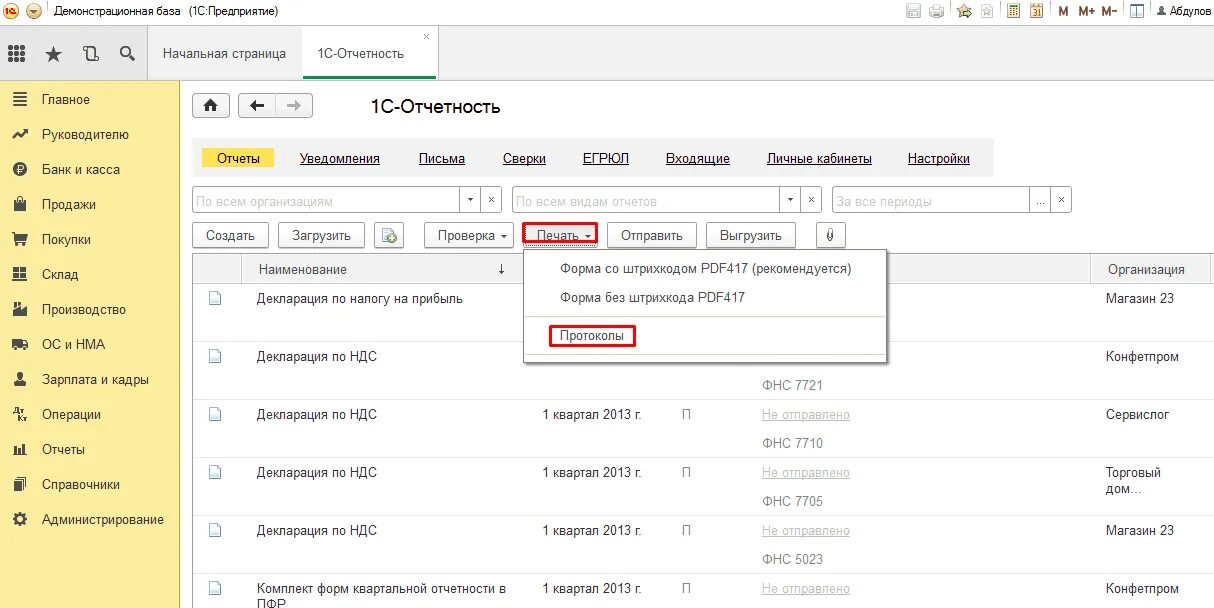Click the paperclip attachments button
1214x608 pixels.
(831, 236)
